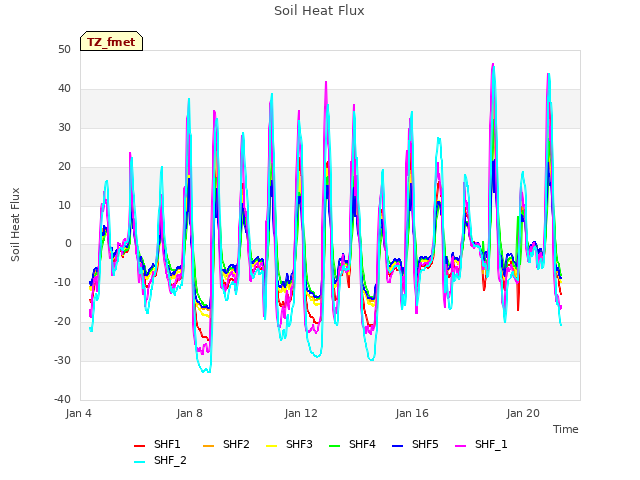
Task: Click the green SHF4 legend color marker
Action: [335, 446]
